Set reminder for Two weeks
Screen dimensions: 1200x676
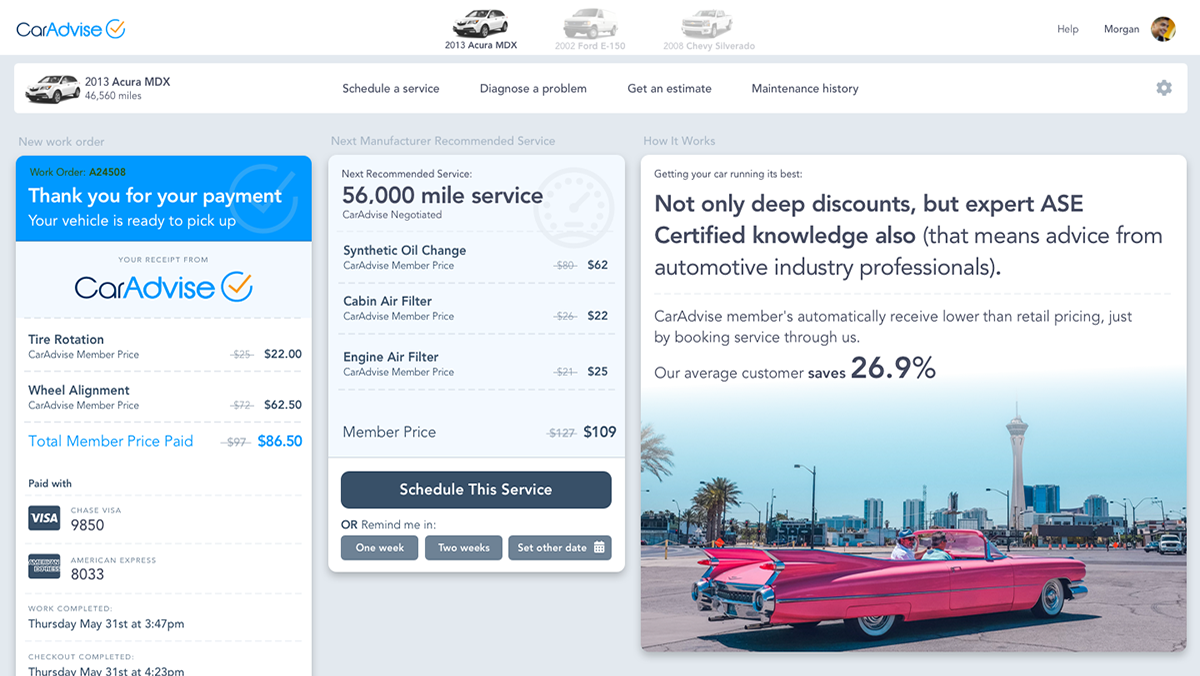[x=464, y=548]
